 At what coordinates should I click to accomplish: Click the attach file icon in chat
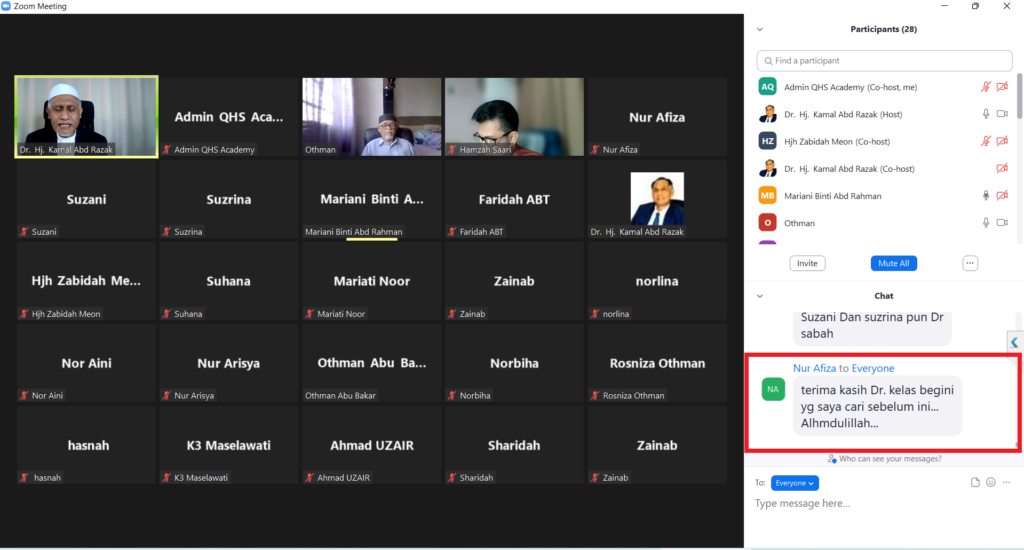tap(975, 483)
